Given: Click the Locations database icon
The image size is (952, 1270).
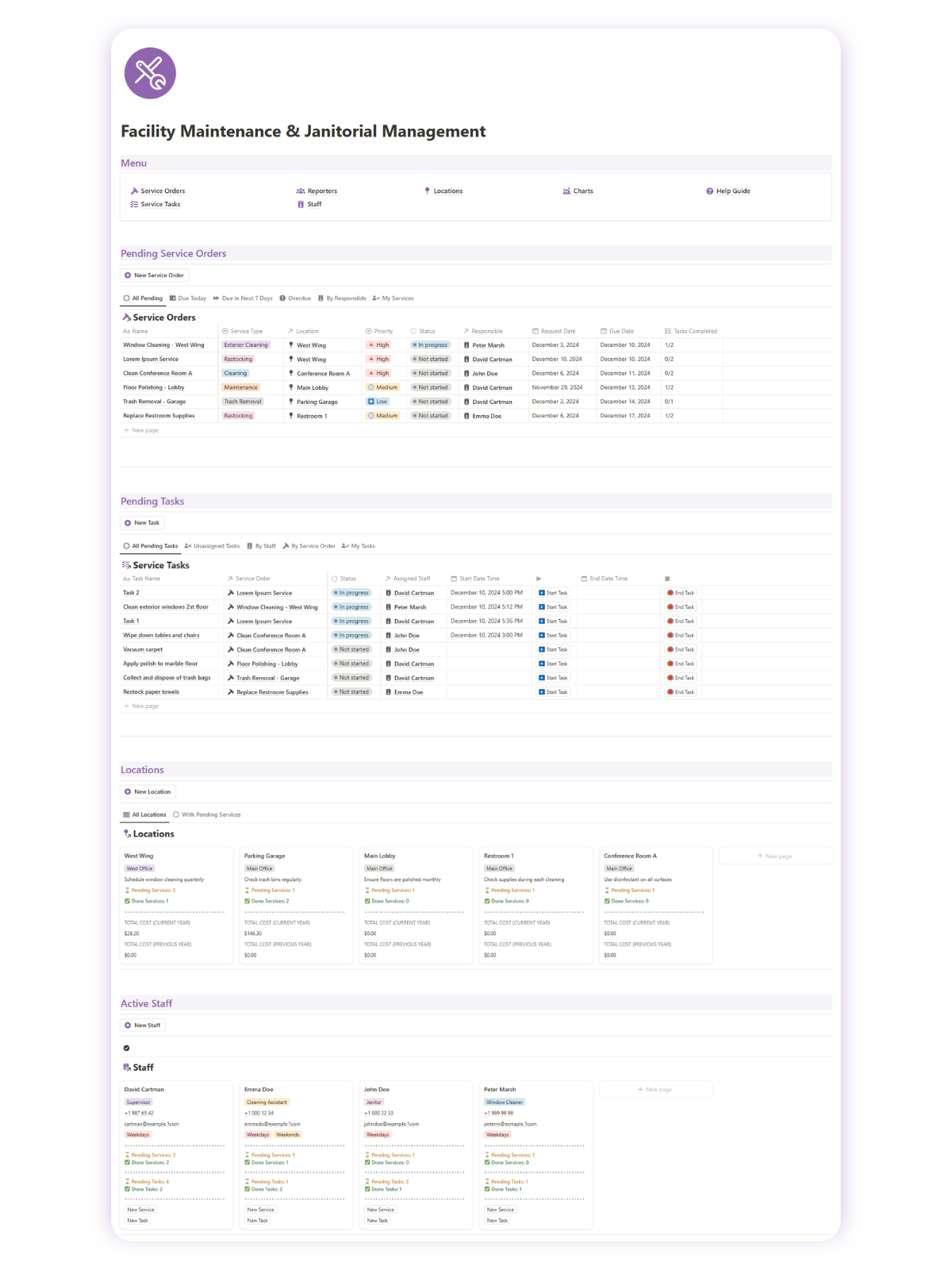Looking at the screenshot, I should point(127,834).
